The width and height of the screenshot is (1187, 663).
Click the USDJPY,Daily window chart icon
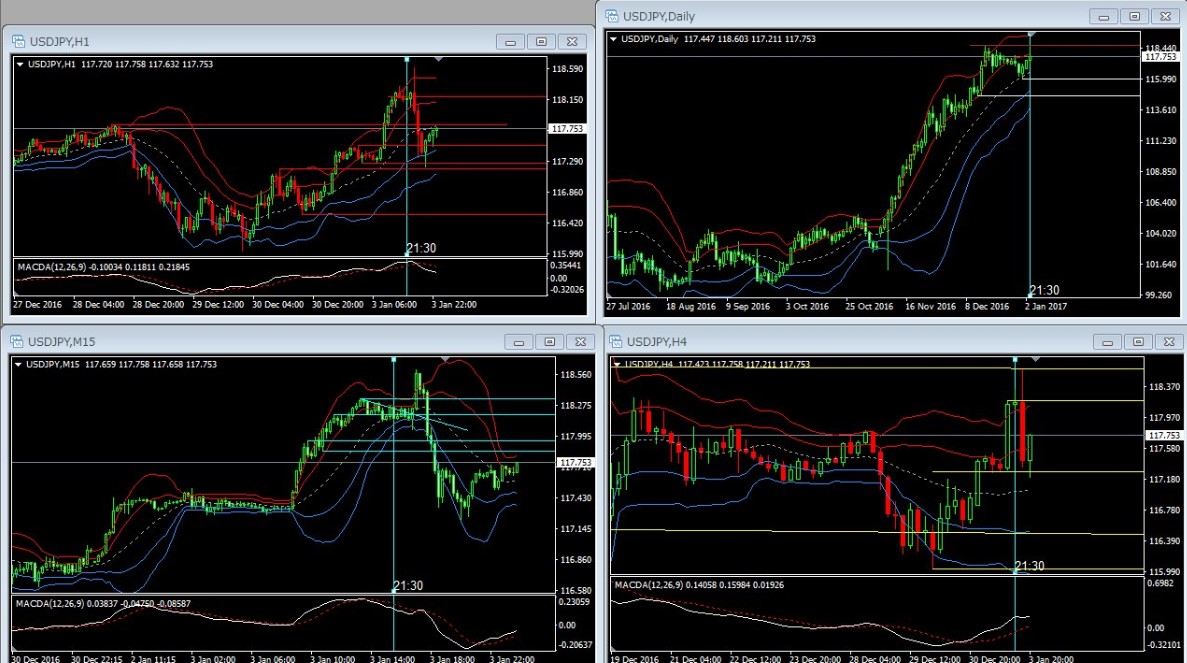pos(610,16)
